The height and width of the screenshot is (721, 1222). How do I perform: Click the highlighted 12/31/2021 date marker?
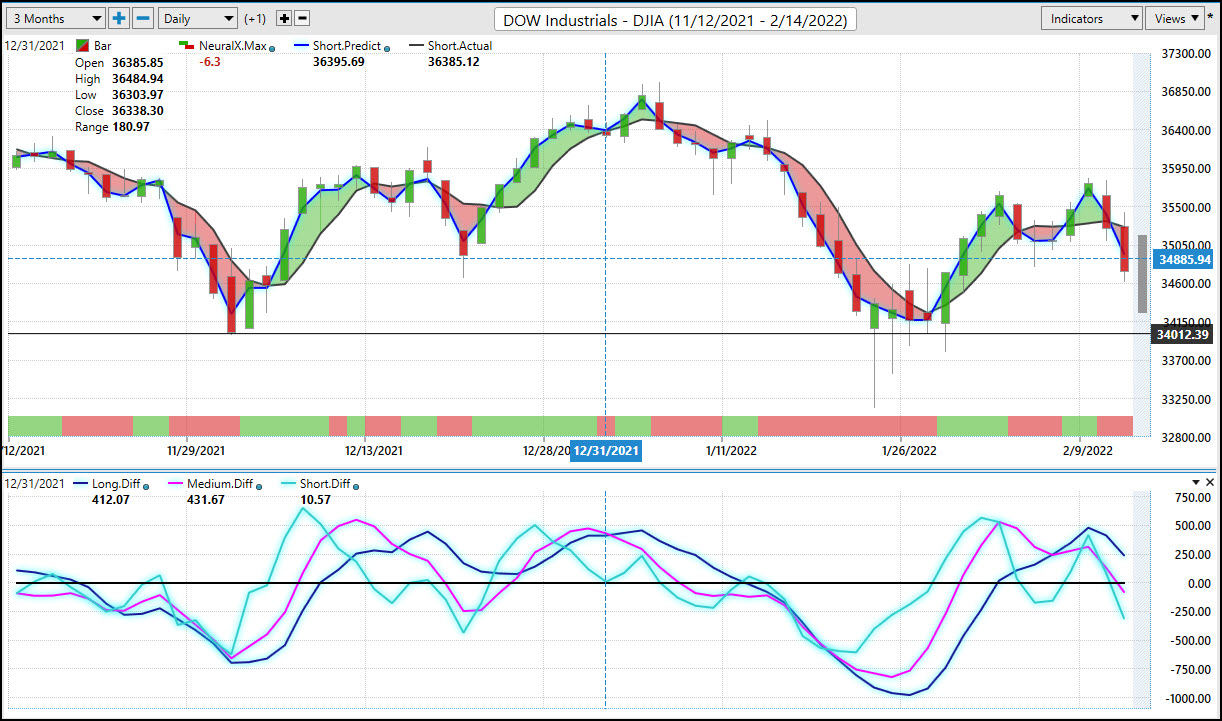(606, 451)
